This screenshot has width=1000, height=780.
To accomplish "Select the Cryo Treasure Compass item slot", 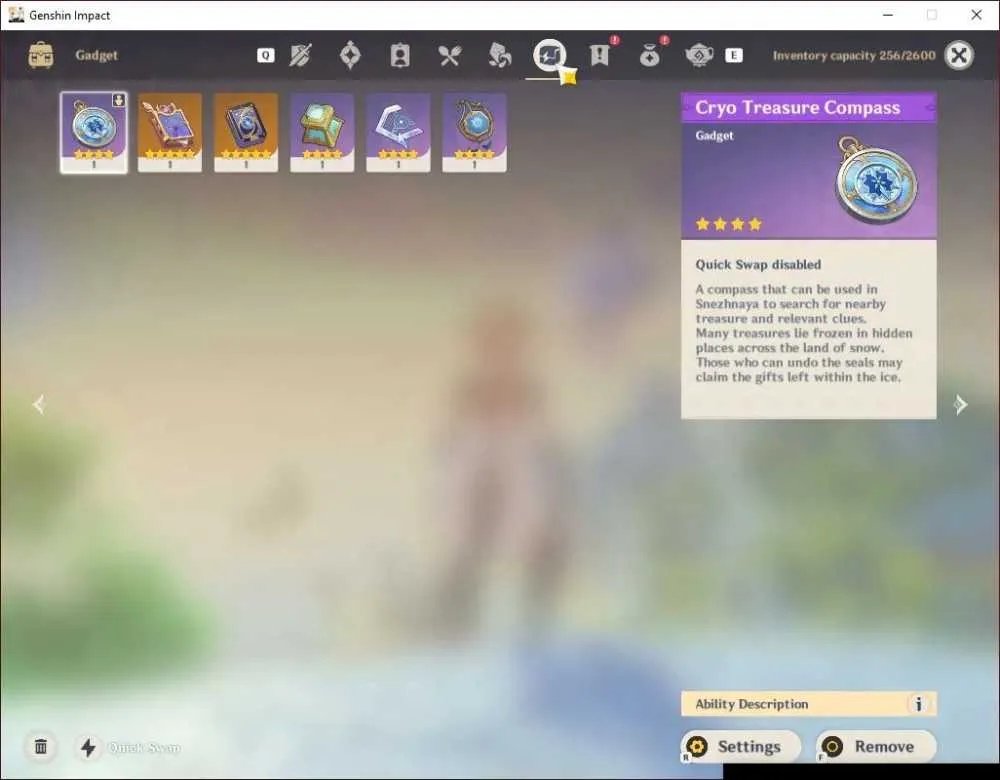I will (94, 133).
